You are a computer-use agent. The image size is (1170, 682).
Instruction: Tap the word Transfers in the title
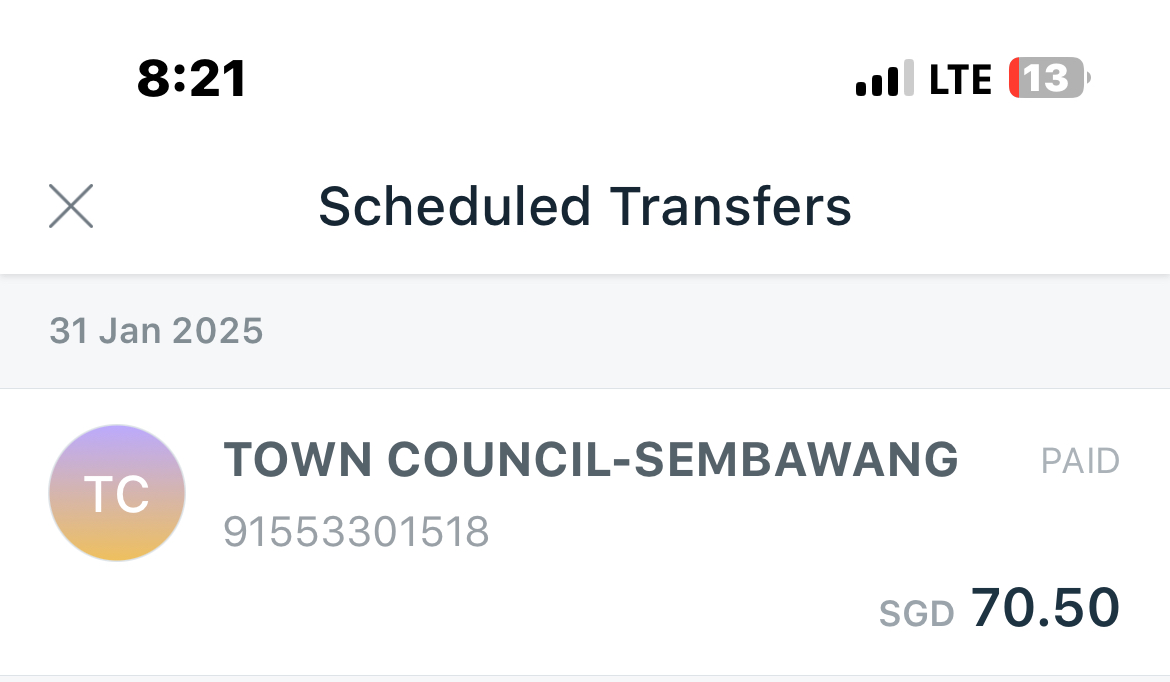coord(731,207)
